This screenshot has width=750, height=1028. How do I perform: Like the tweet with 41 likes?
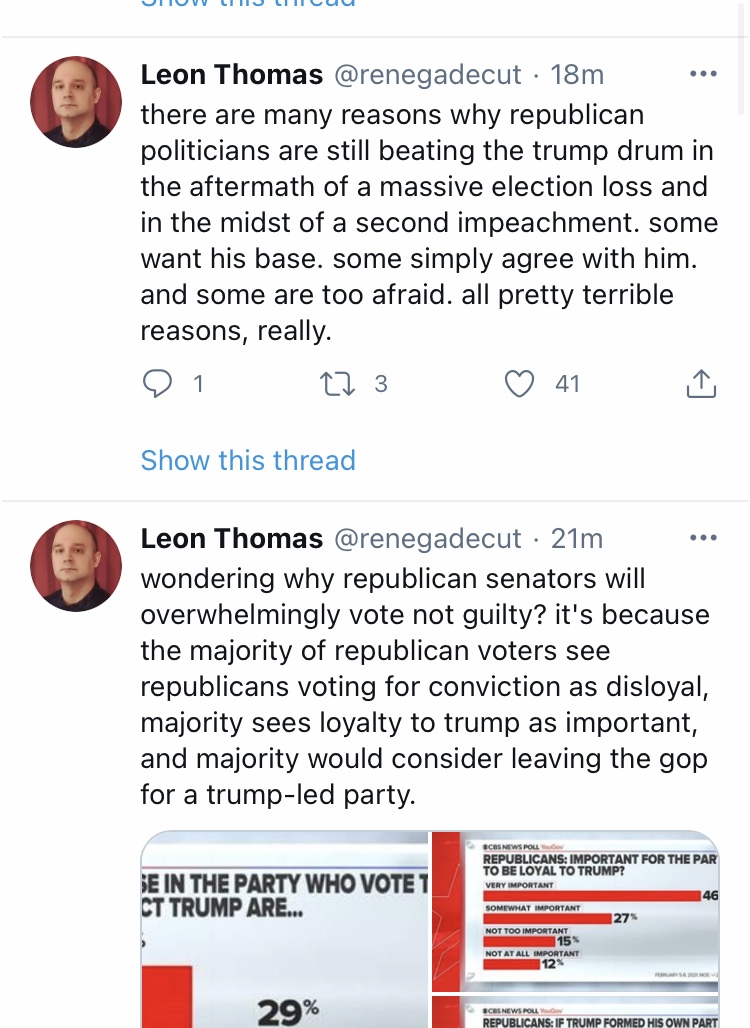[519, 384]
